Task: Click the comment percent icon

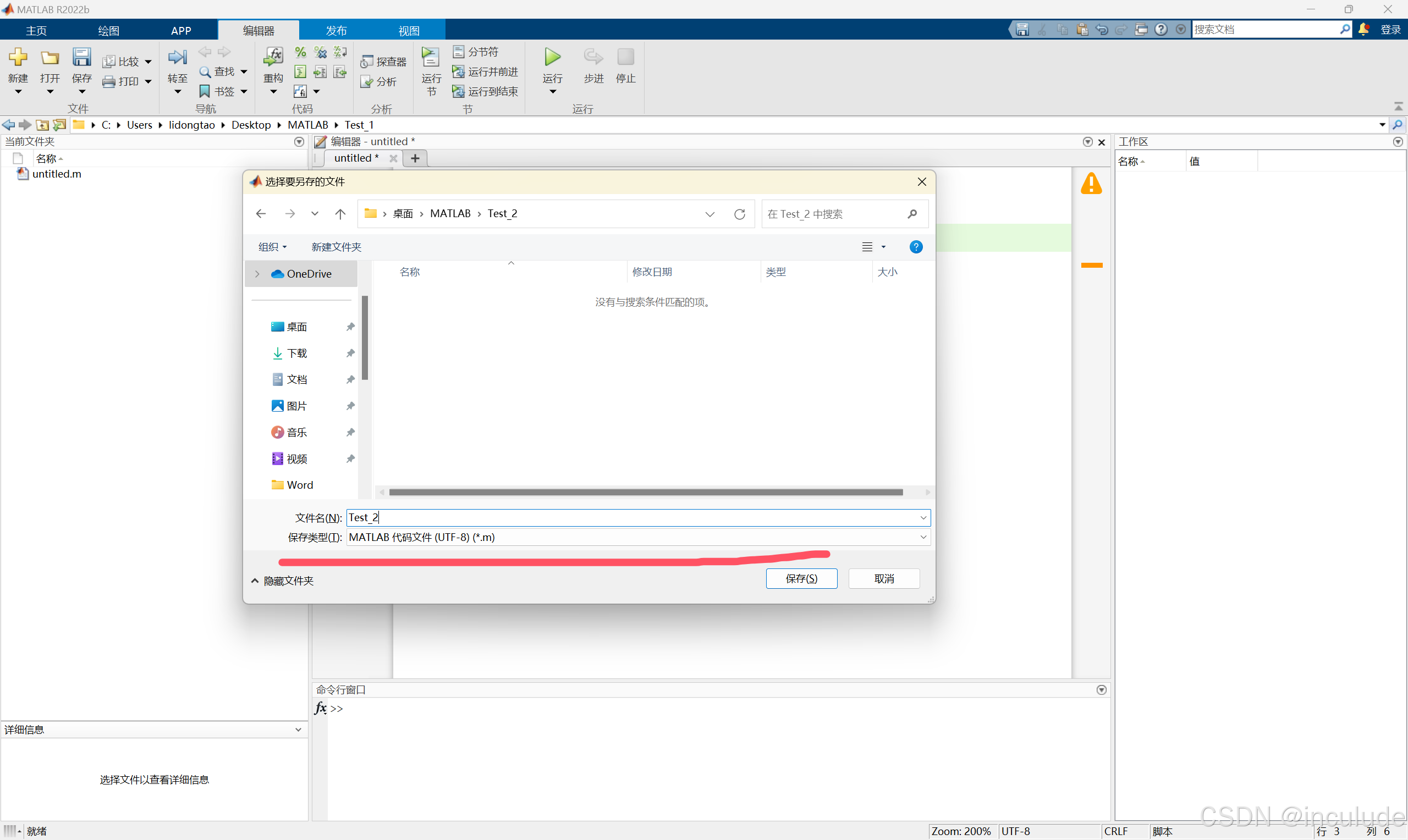Action: [x=301, y=52]
